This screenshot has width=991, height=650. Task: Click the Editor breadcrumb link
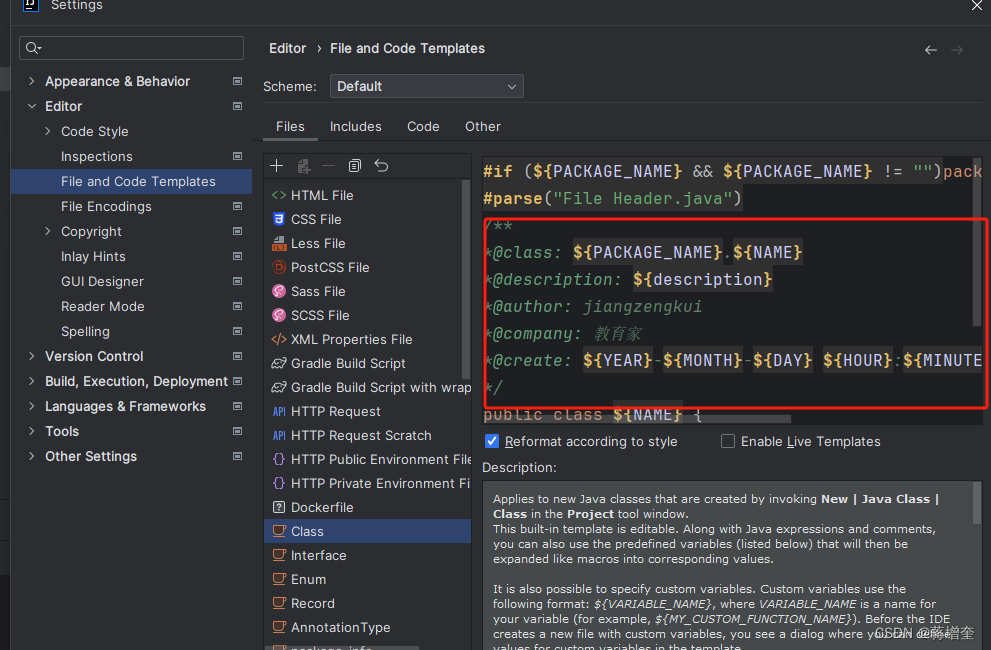(x=288, y=49)
